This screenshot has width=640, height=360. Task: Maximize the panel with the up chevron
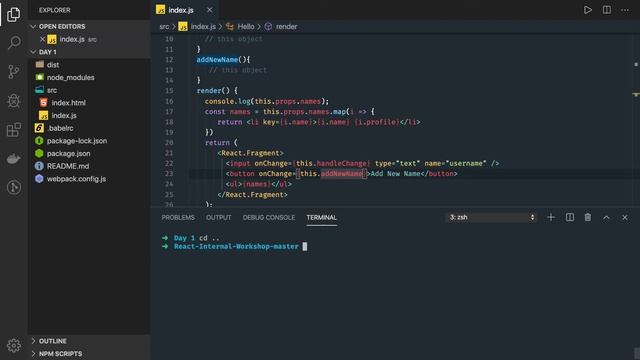[606, 217]
